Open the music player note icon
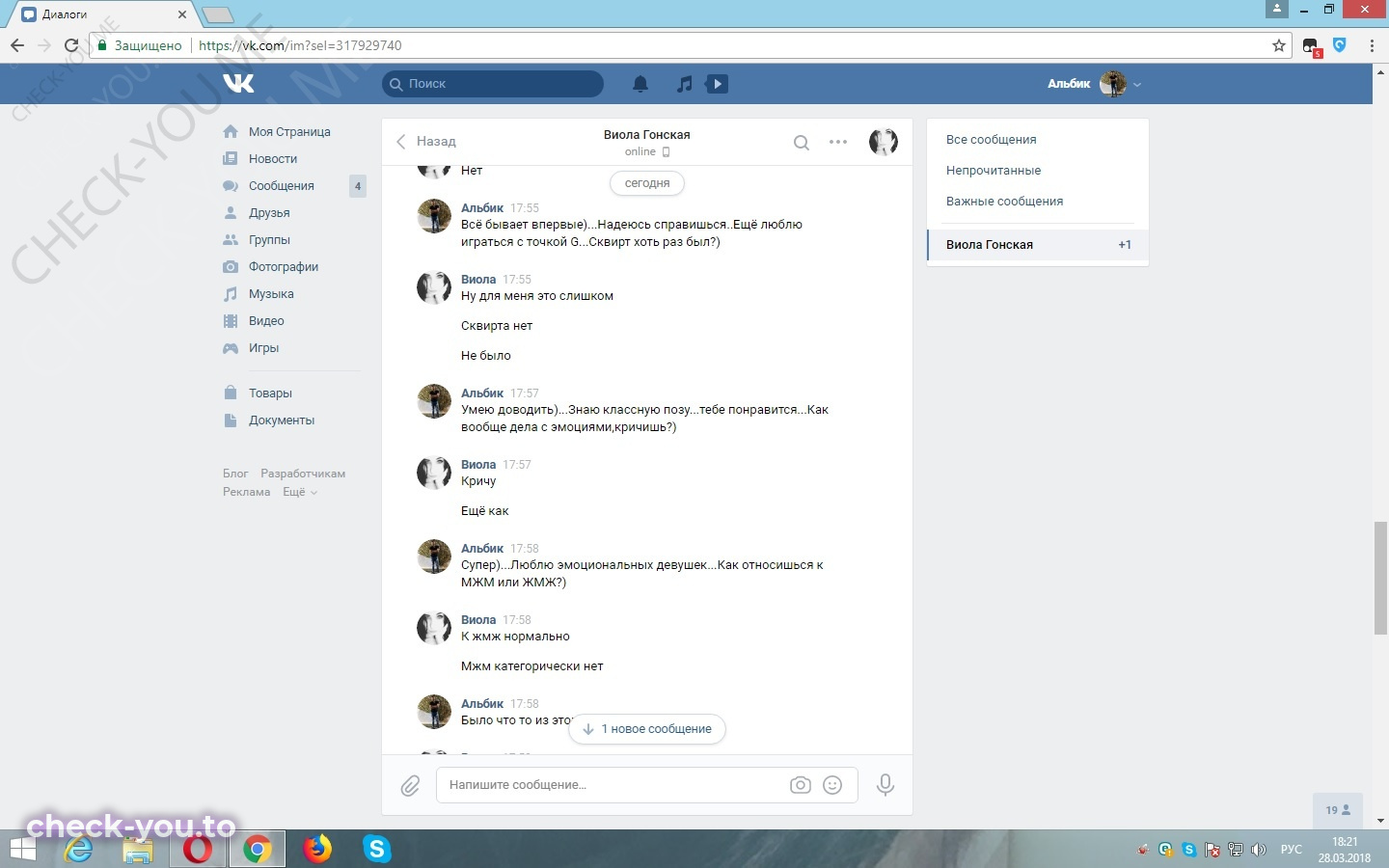Screen dimensions: 1389x868 684,84
